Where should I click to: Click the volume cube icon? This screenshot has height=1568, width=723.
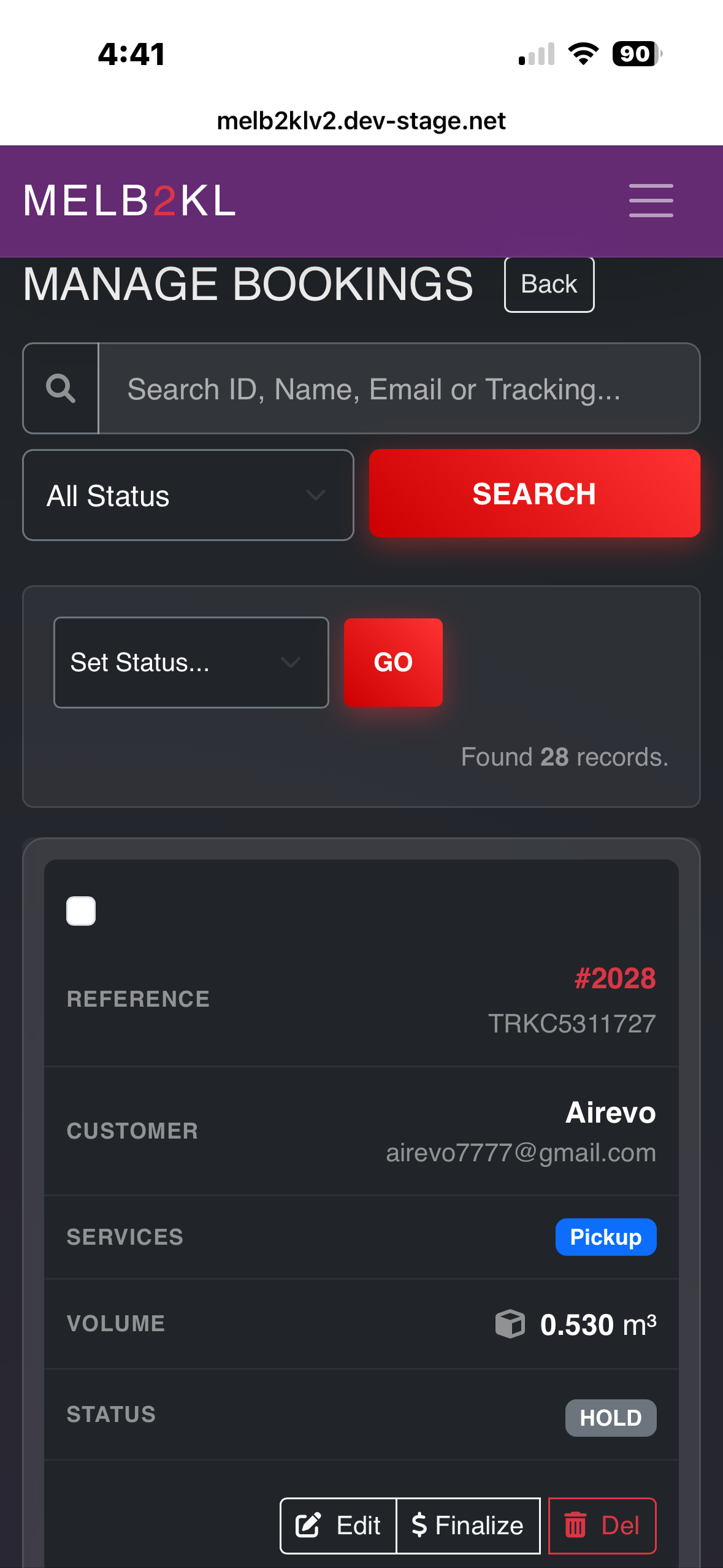(x=510, y=1324)
